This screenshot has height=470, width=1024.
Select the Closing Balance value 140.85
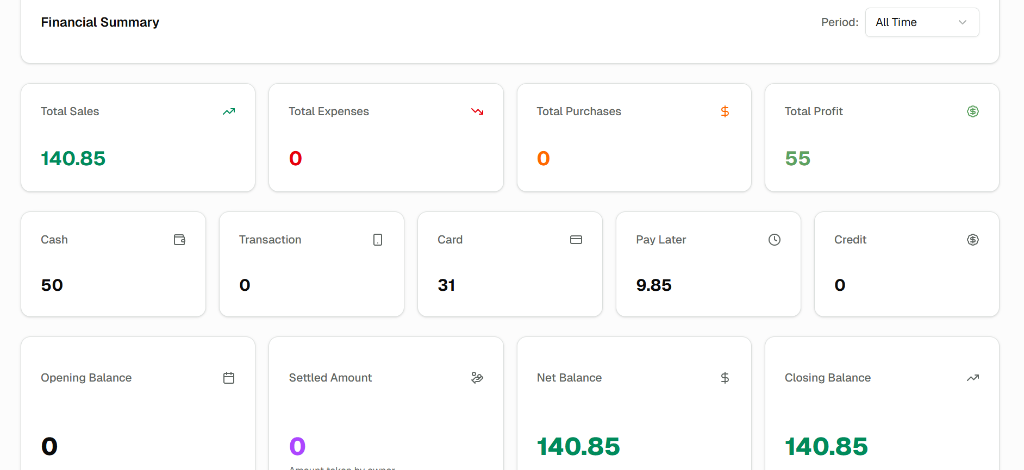(826, 446)
